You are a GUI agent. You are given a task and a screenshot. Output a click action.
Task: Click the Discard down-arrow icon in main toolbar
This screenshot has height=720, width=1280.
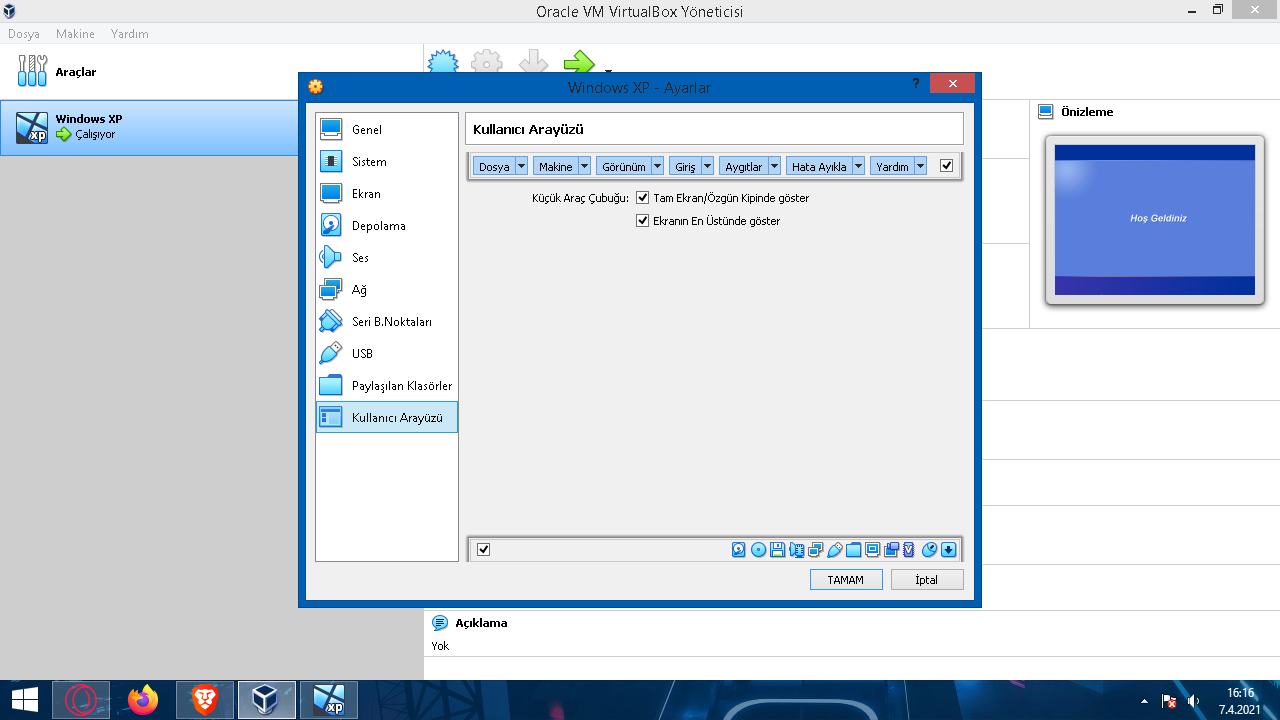pos(533,62)
